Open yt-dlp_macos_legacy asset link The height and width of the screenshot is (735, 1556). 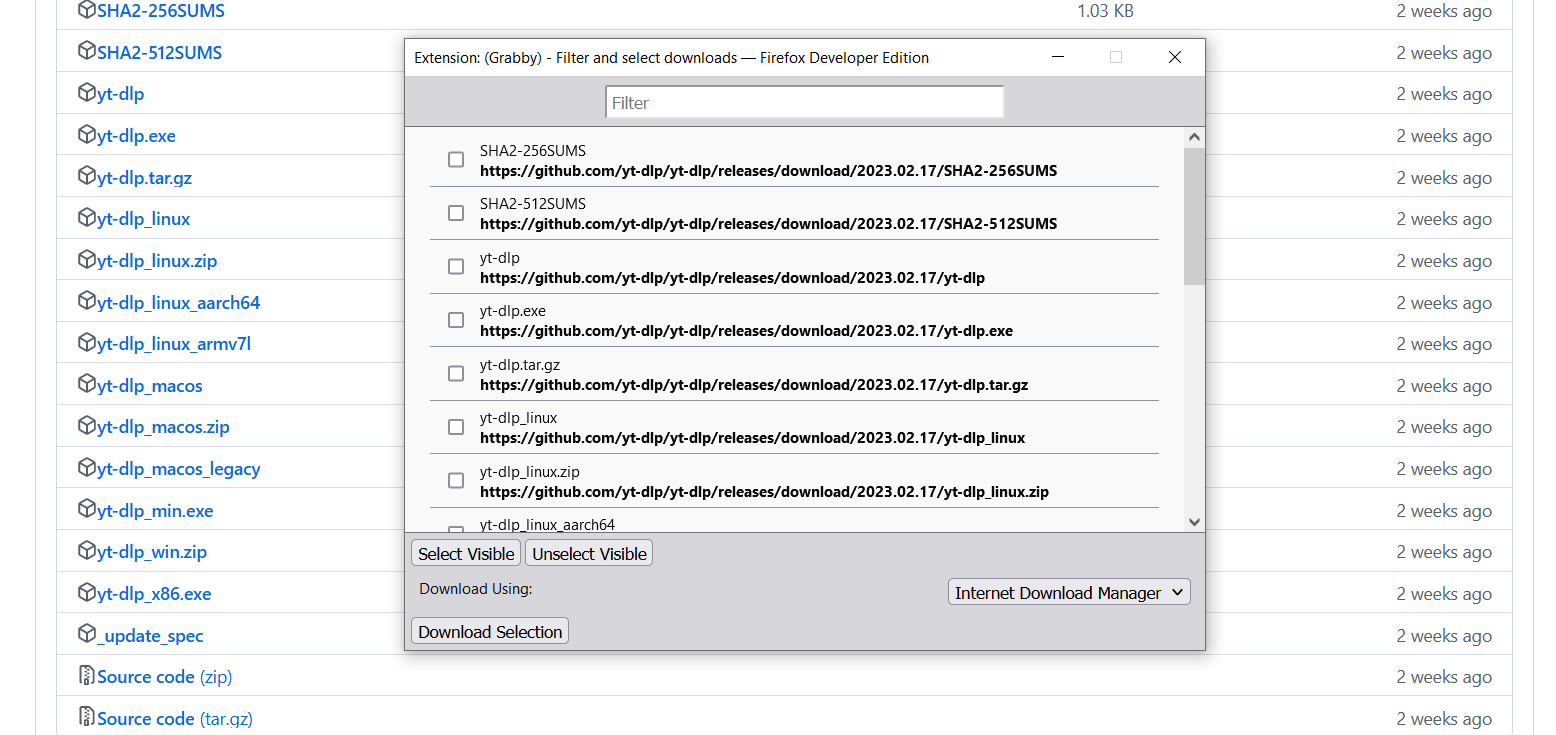click(x=179, y=469)
